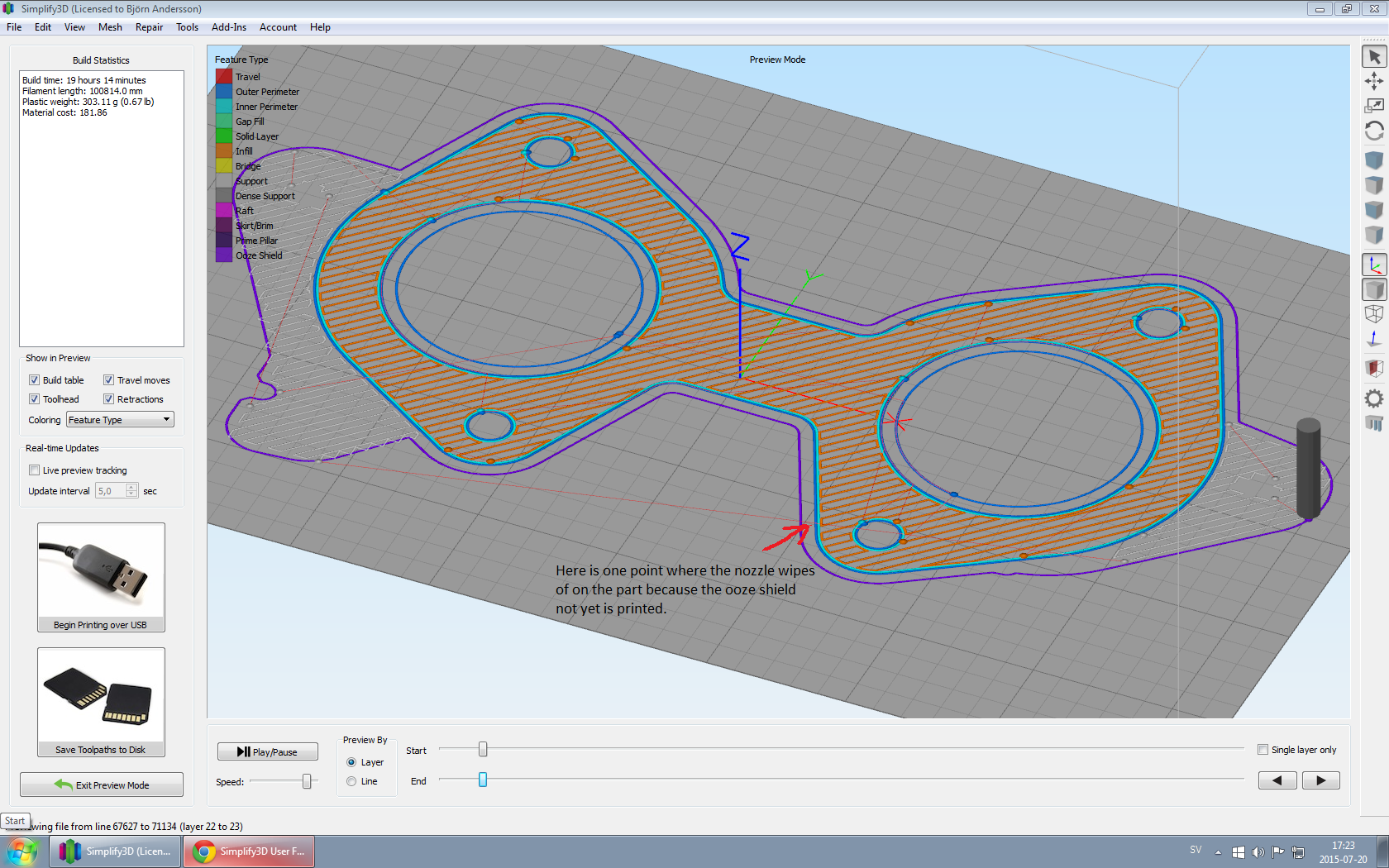Click the End layer slider handle
This screenshot has height=868, width=1389.
click(x=483, y=780)
